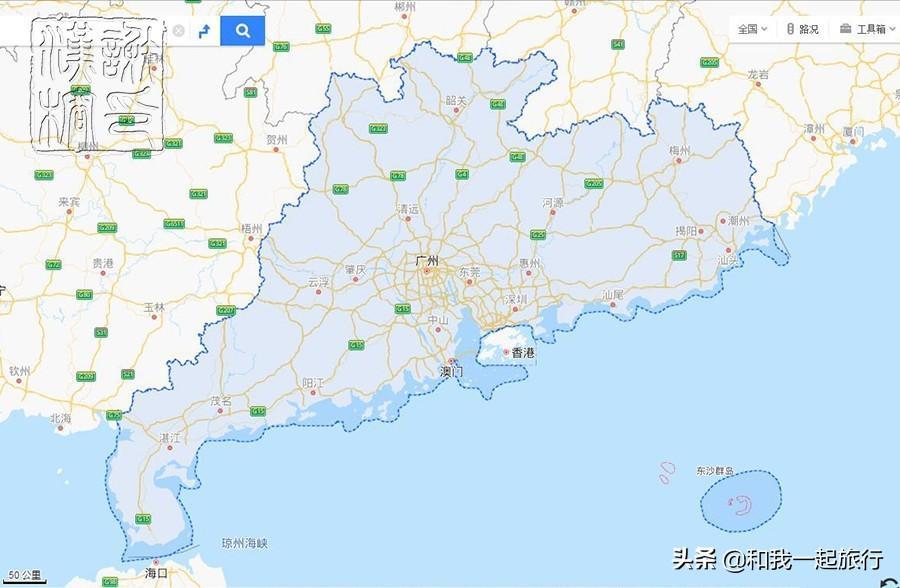
Task: Click the 东沙群岛 island label
Action: [714, 470]
